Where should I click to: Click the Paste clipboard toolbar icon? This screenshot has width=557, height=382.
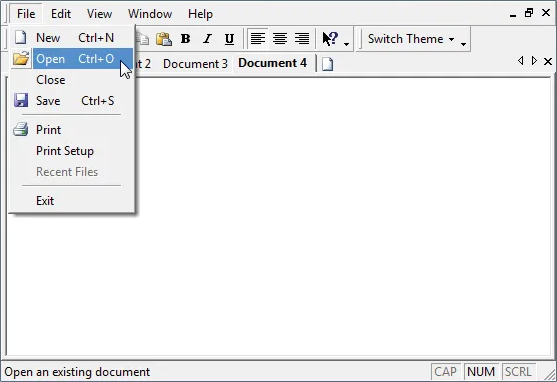click(x=164, y=39)
